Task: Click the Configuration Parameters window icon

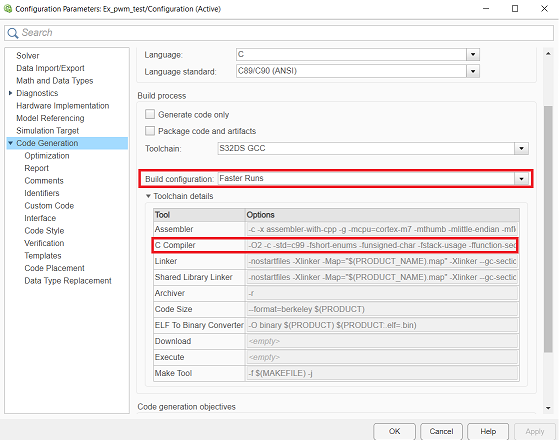Action: (x=8, y=8)
